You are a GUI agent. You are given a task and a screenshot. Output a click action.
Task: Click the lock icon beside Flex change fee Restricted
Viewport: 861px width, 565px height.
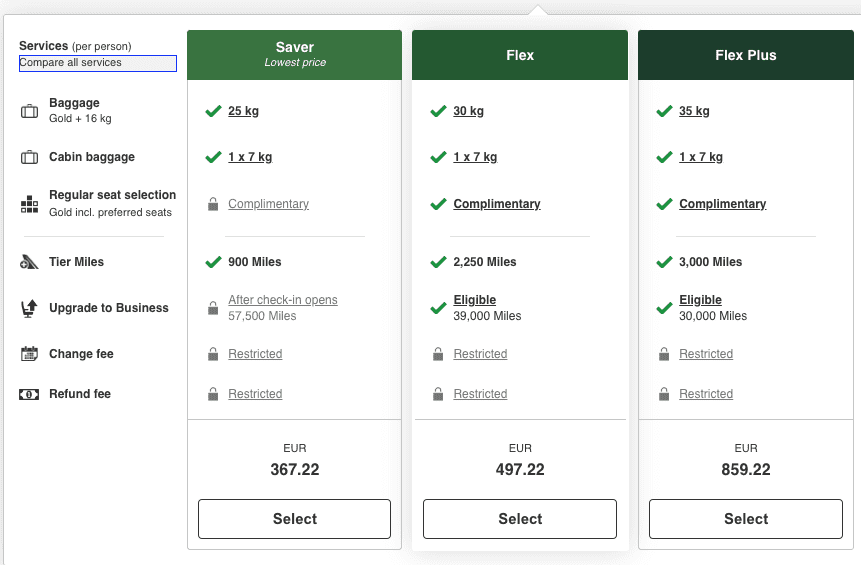click(x=438, y=354)
